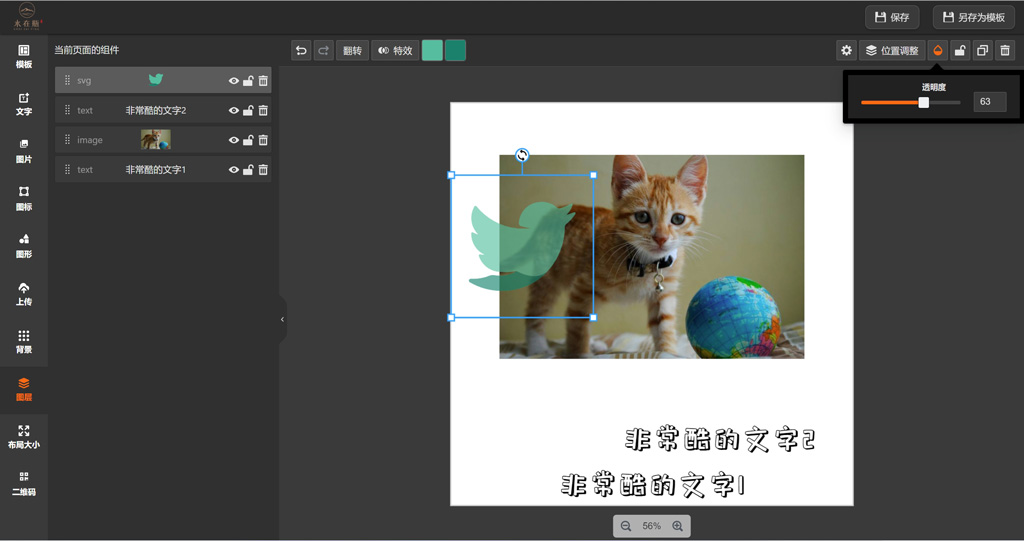Image resolution: width=1024 pixels, height=541 pixels.
Task: Open the 背景 background panel
Action: click(24, 342)
